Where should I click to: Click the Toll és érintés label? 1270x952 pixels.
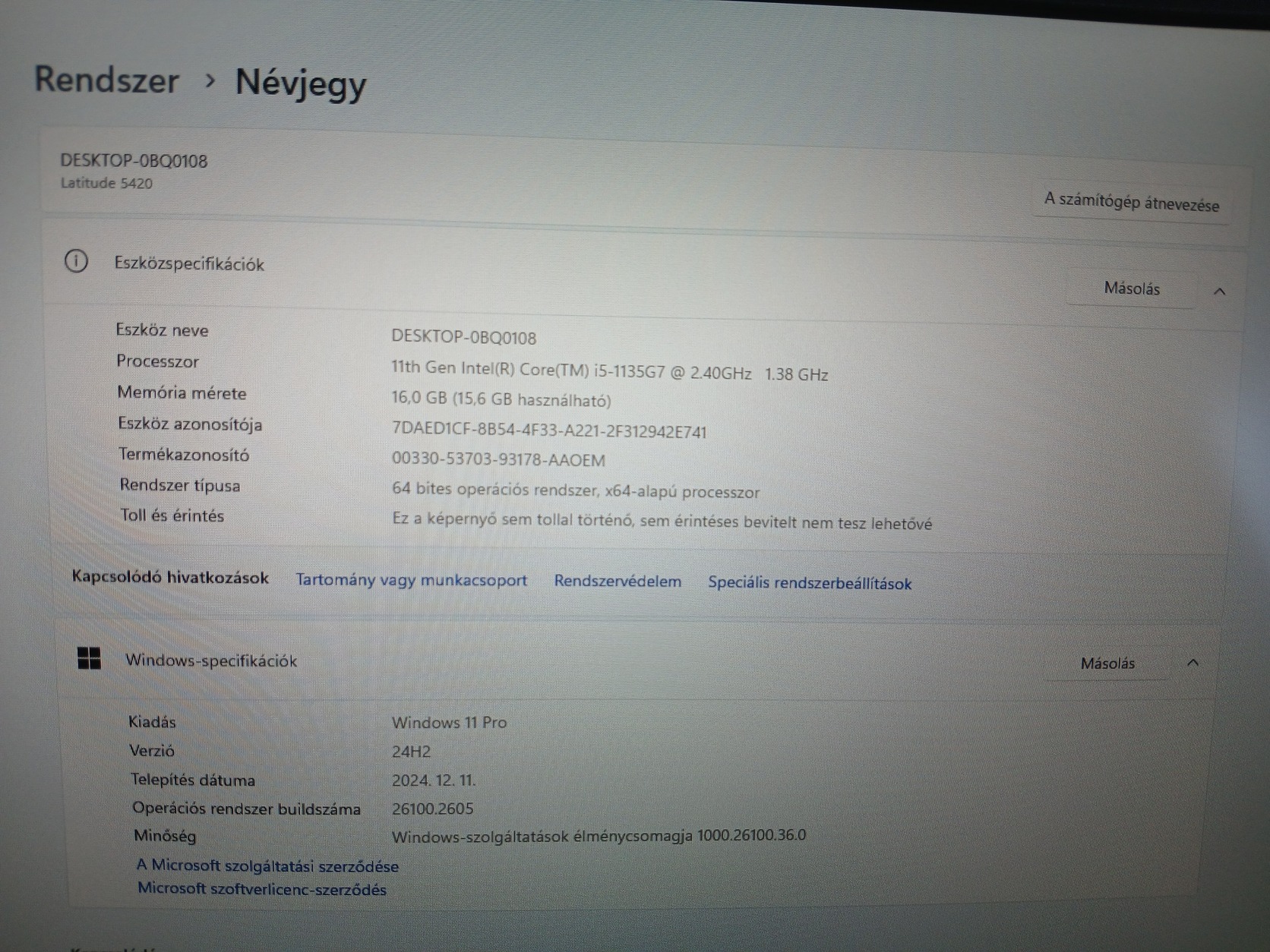172,515
